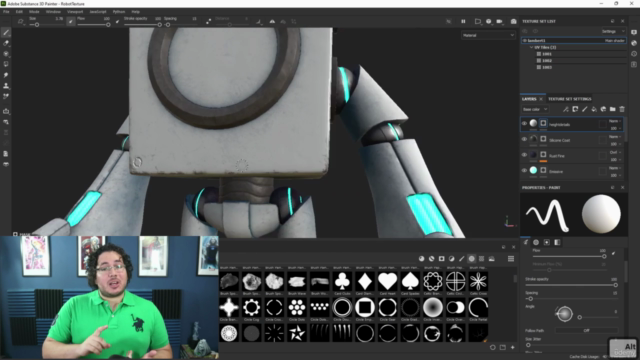This screenshot has height=360, width=640.
Task: Open the File menu
Action: [6, 12]
